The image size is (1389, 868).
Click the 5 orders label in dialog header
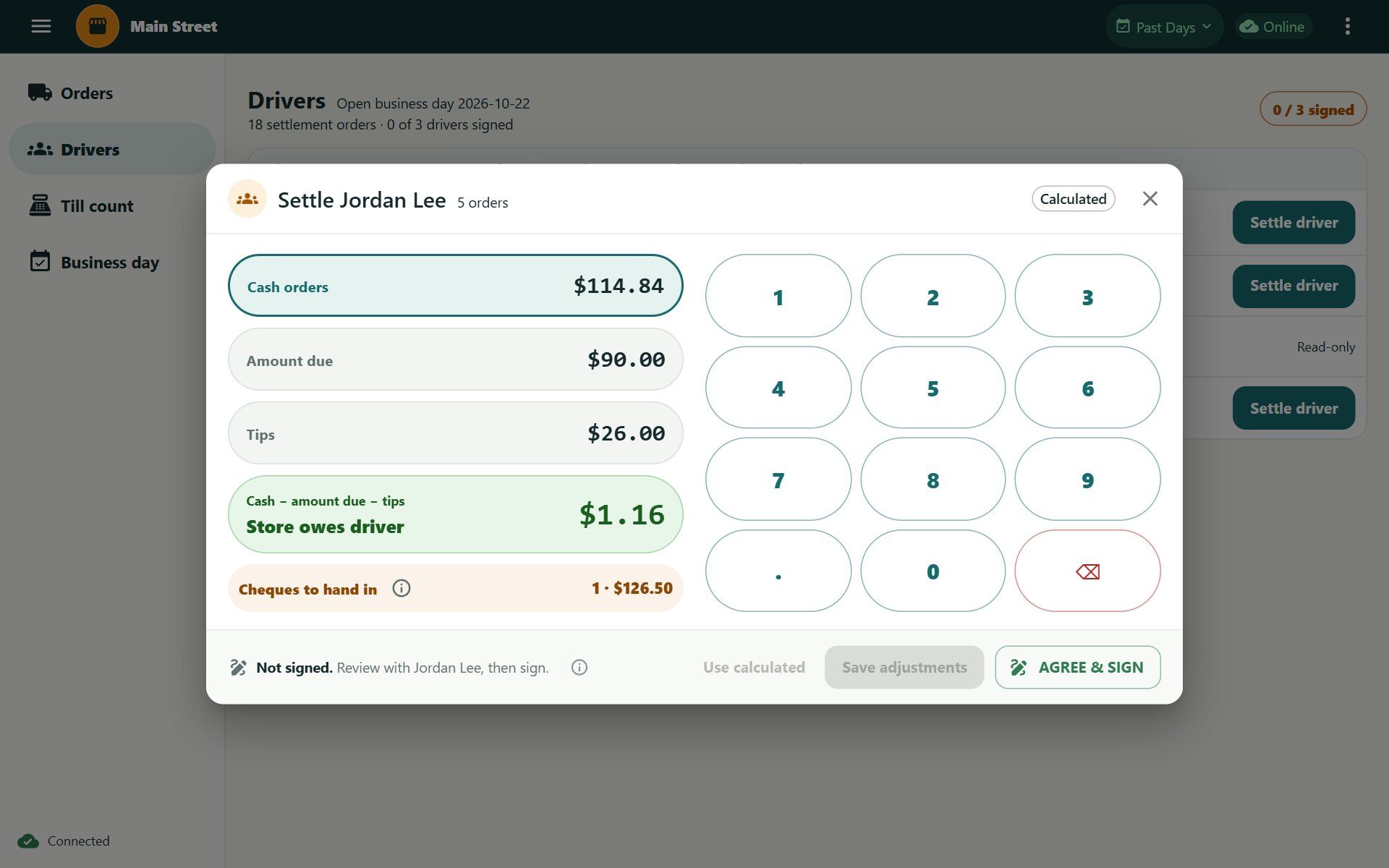483,203
